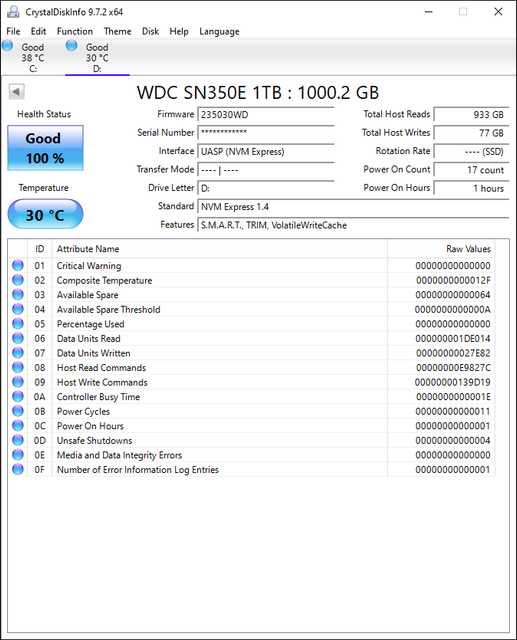This screenshot has height=640, width=517.
Task: Click the Transfer Mode field
Action: click(266, 170)
